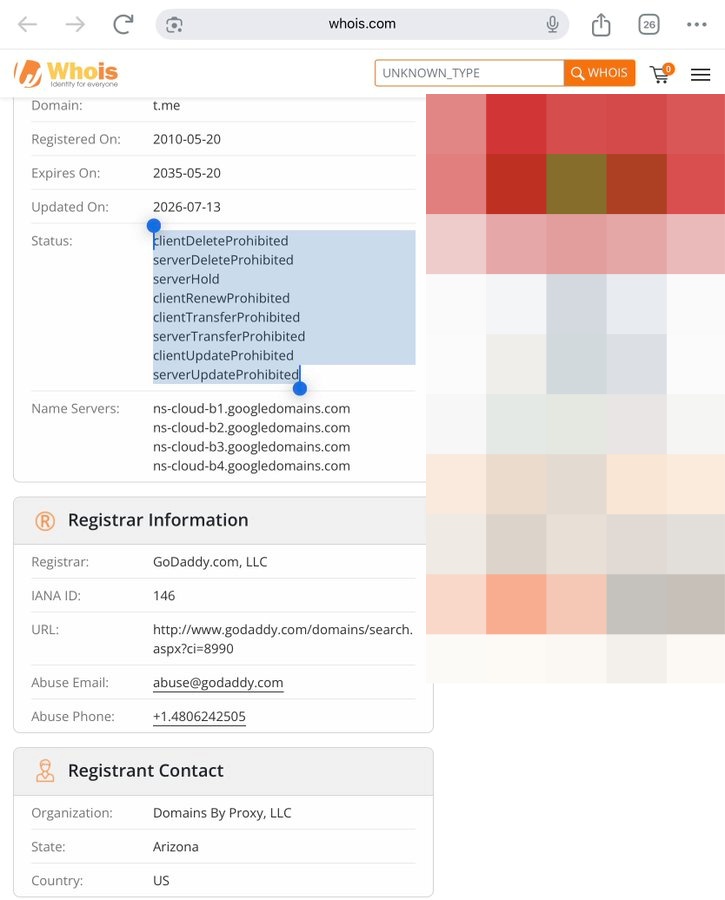Click the Name Servers: label
The width and height of the screenshot is (725, 900).
point(75,409)
